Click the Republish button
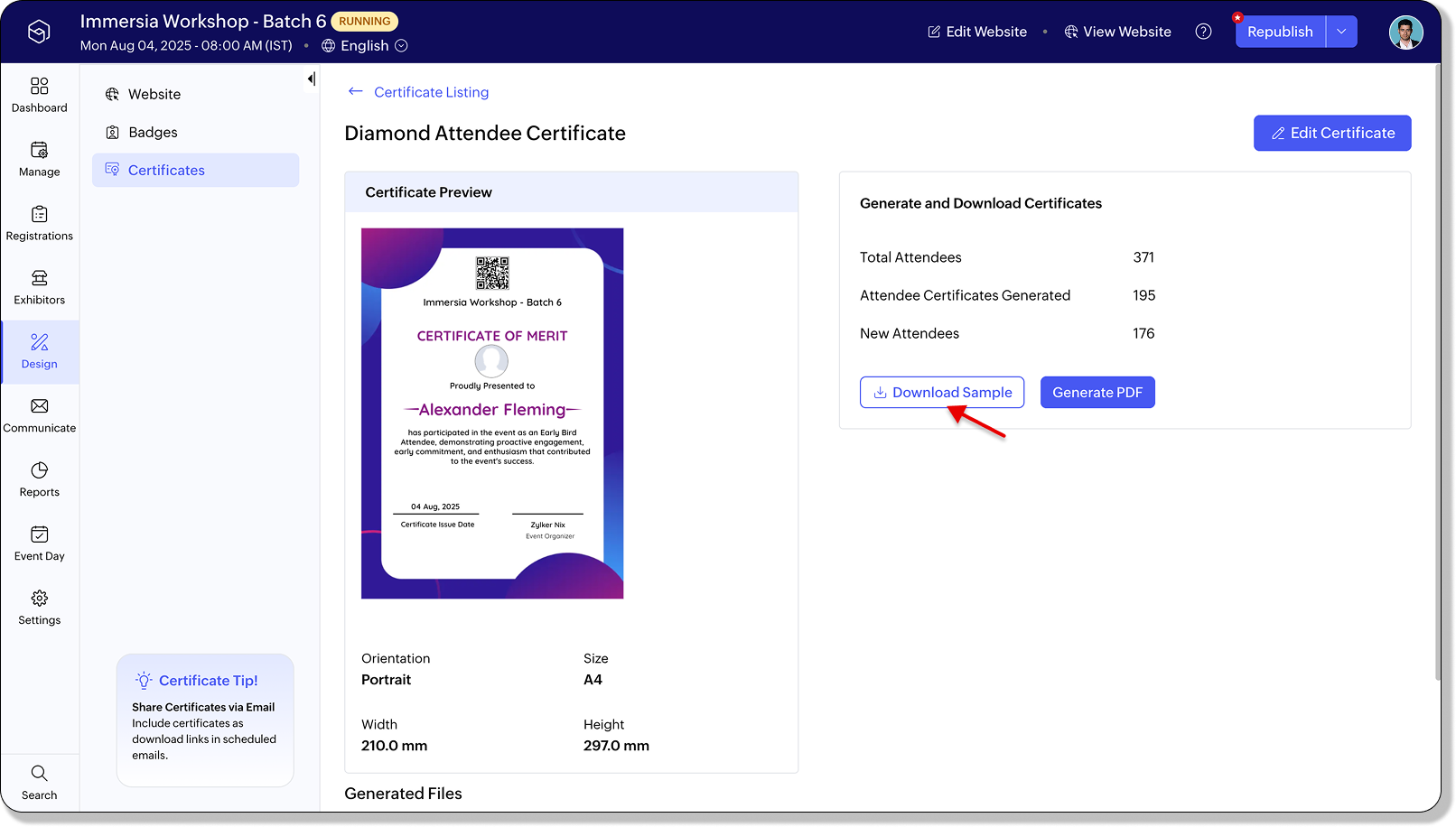The height and width of the screenshot is (827, 1456). click(1280, 32)
